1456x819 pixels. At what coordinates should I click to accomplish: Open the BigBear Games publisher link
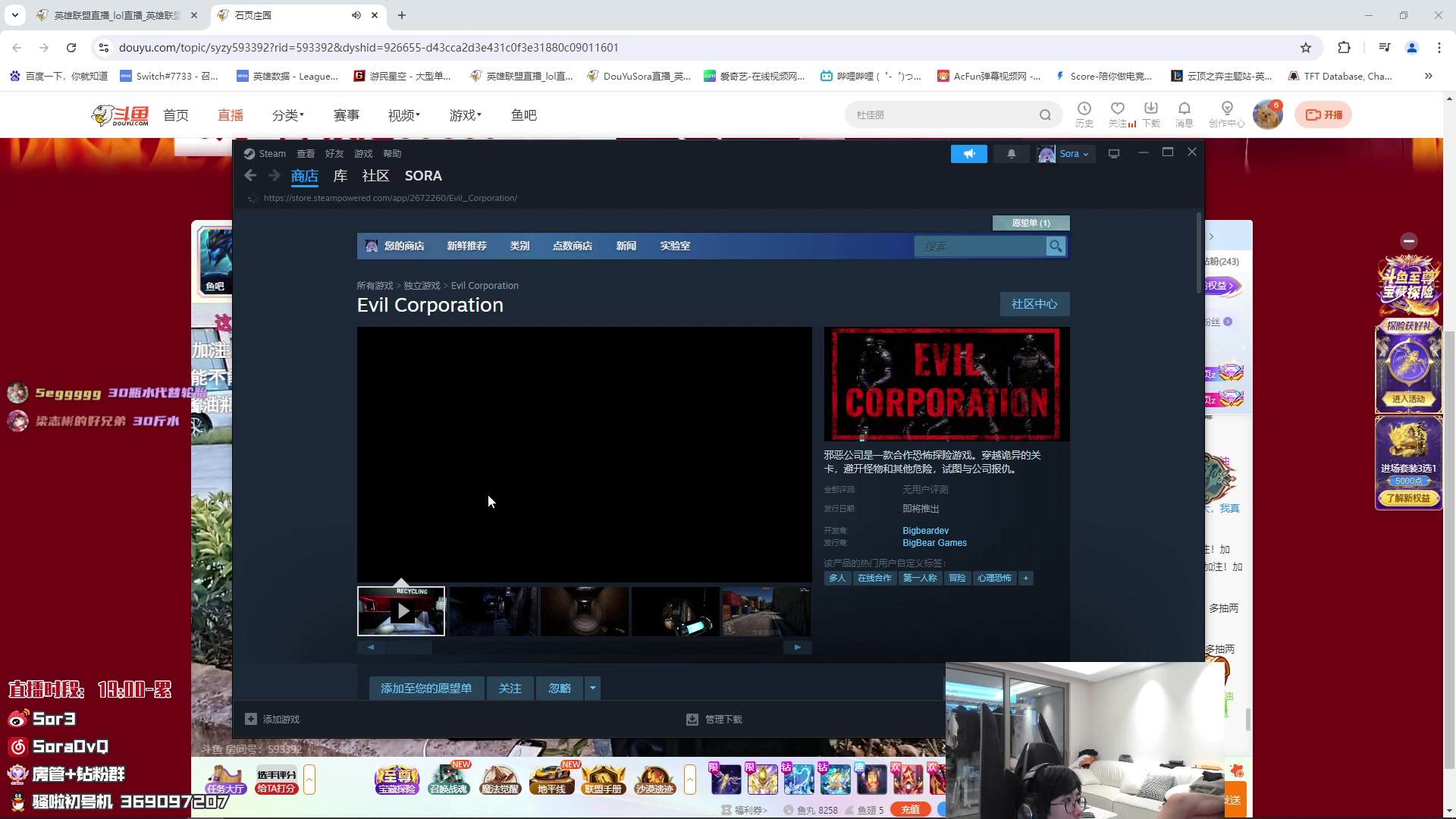pos(934,543)
